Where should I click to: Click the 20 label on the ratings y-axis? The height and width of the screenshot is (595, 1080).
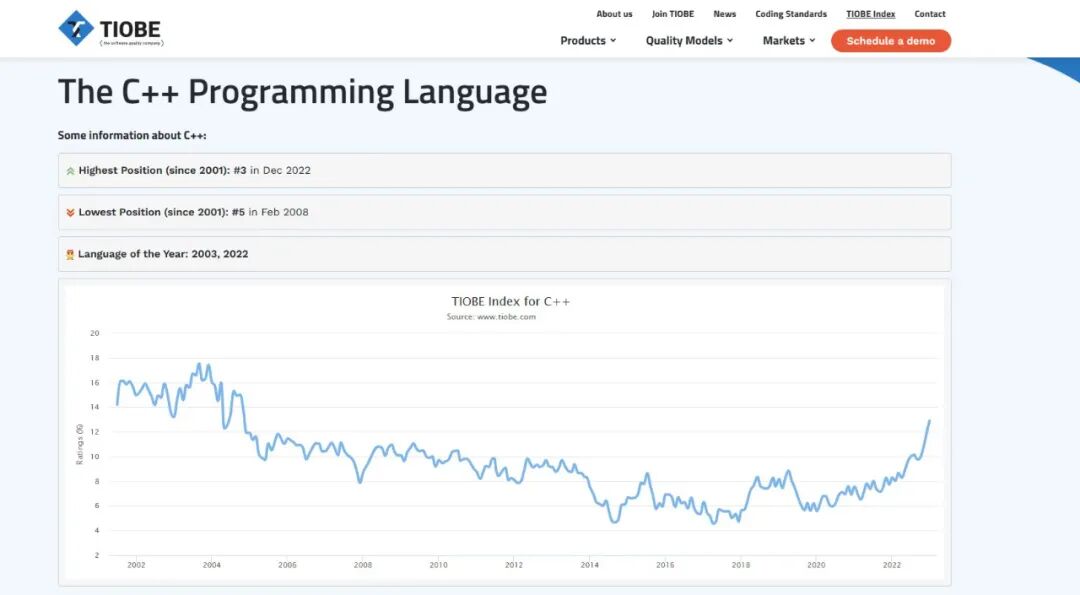click(x=94, y=333)
